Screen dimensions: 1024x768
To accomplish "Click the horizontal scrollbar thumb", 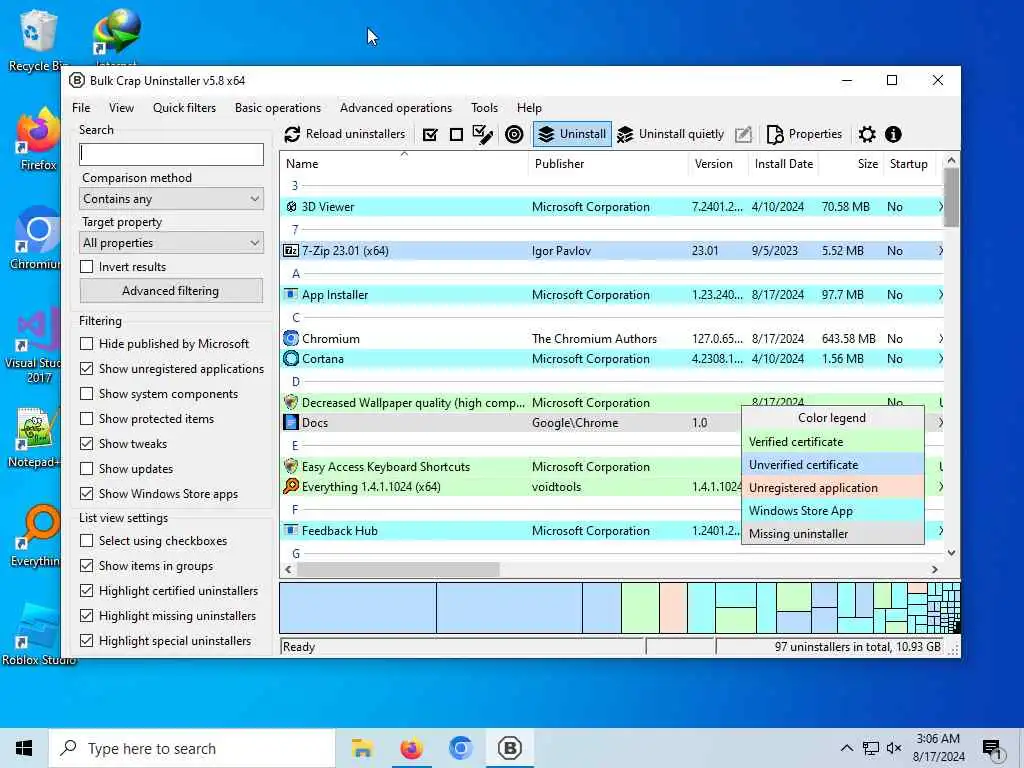I will (x=398, y=569).
